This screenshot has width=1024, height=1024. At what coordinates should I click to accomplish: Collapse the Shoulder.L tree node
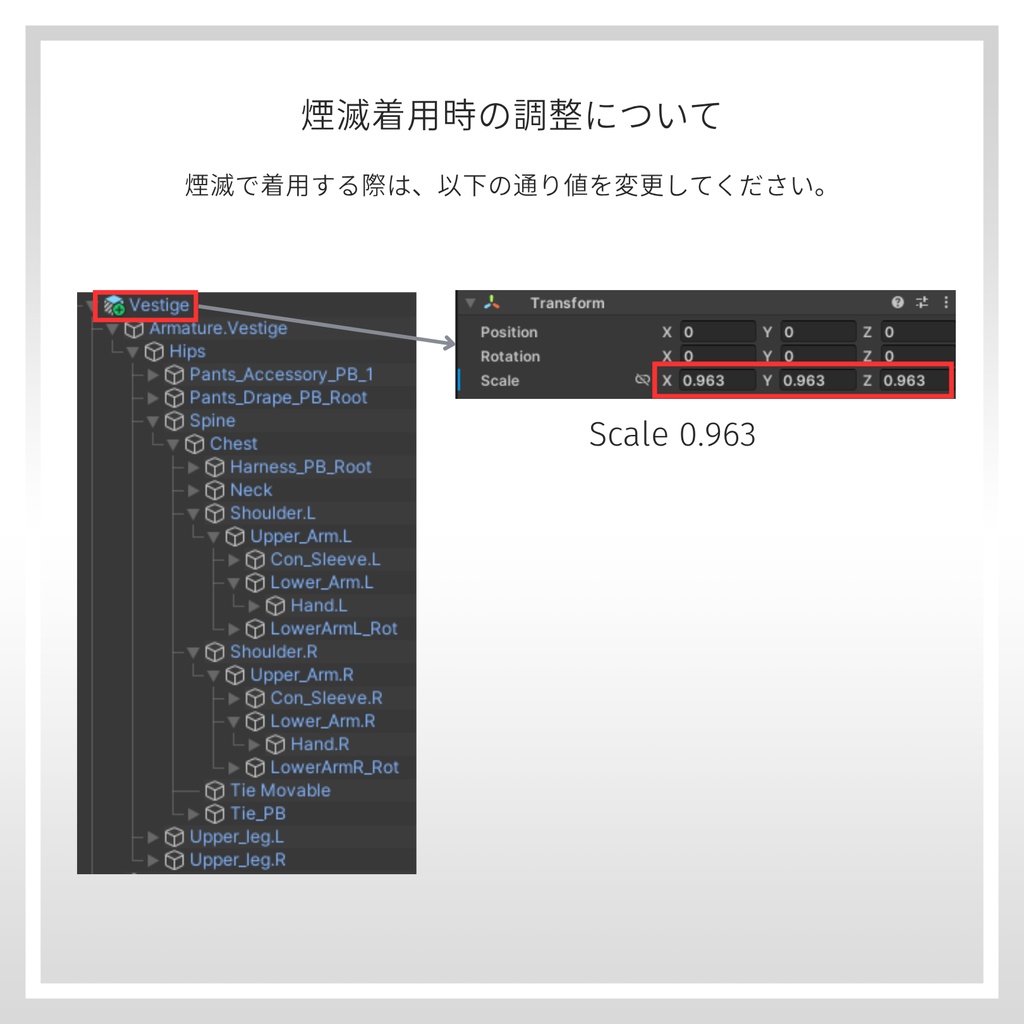click(193, 514)
